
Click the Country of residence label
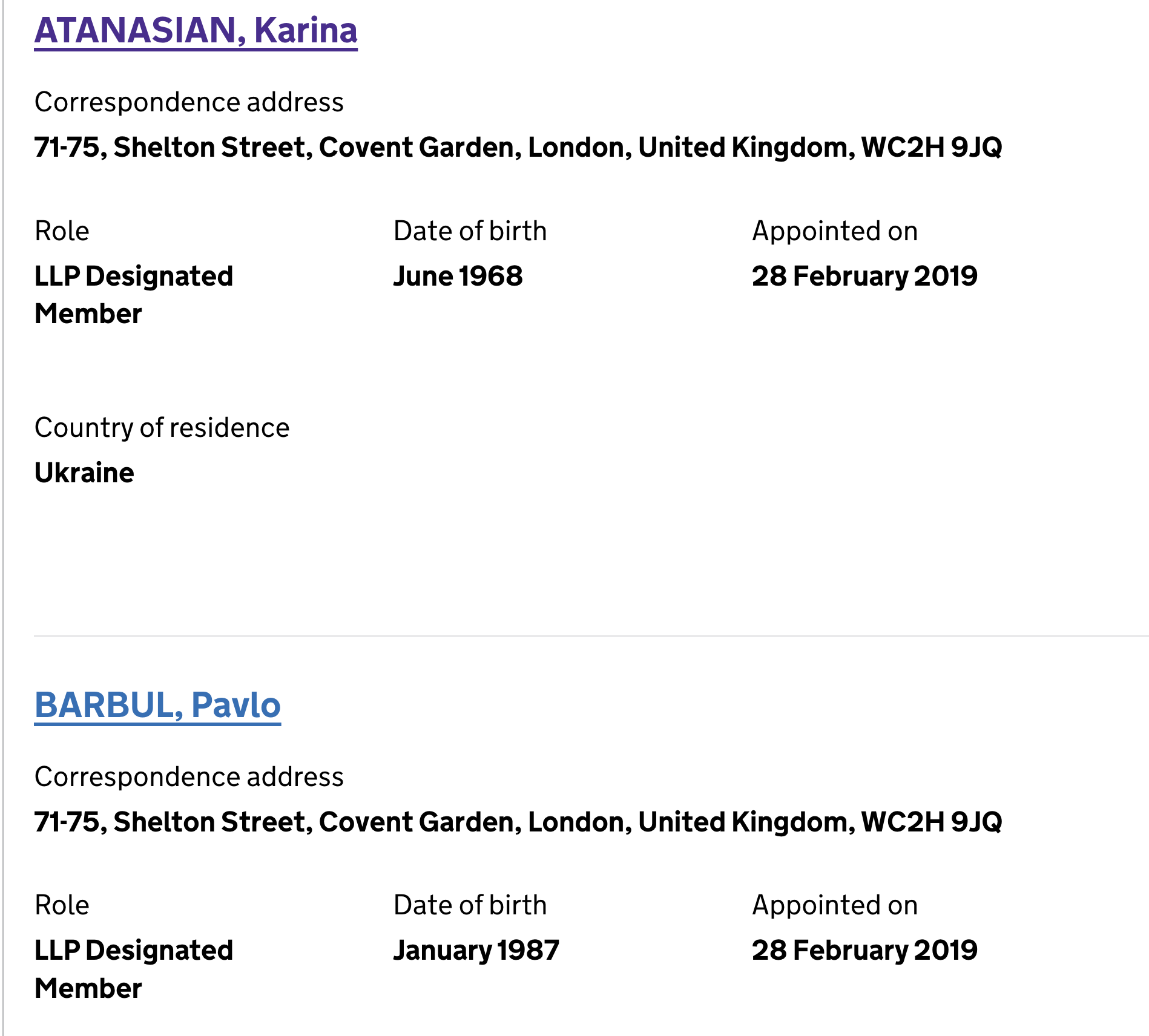coord(162,428)
